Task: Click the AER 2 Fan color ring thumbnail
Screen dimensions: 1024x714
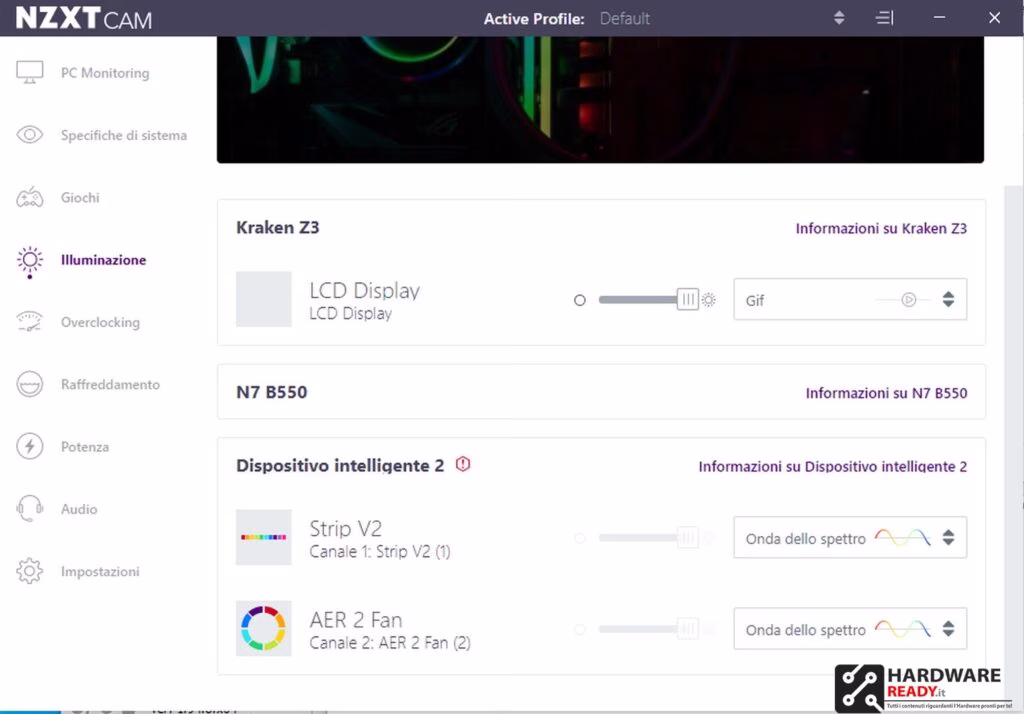Action: coord(263,628)
